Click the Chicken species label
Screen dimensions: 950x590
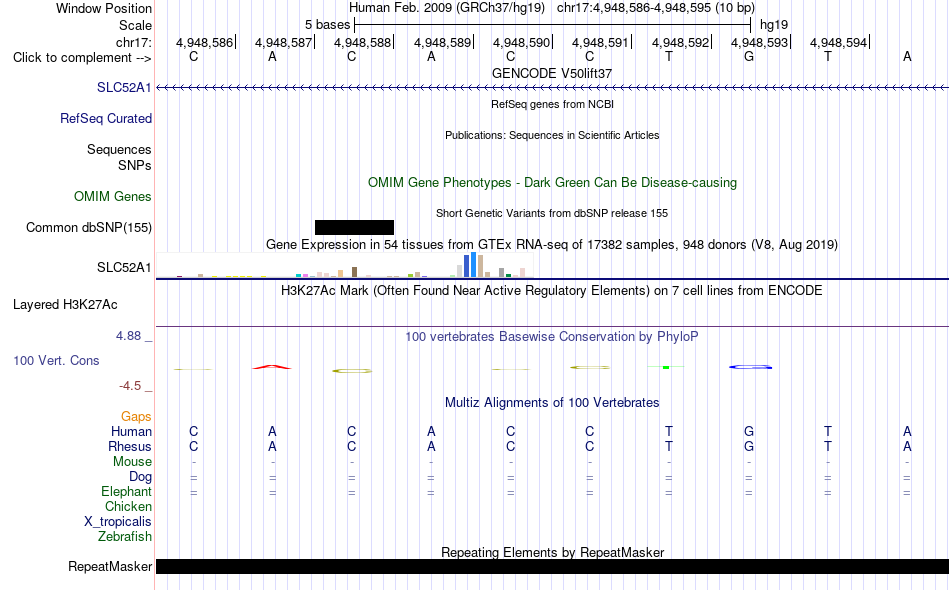(x=128, y=507)
